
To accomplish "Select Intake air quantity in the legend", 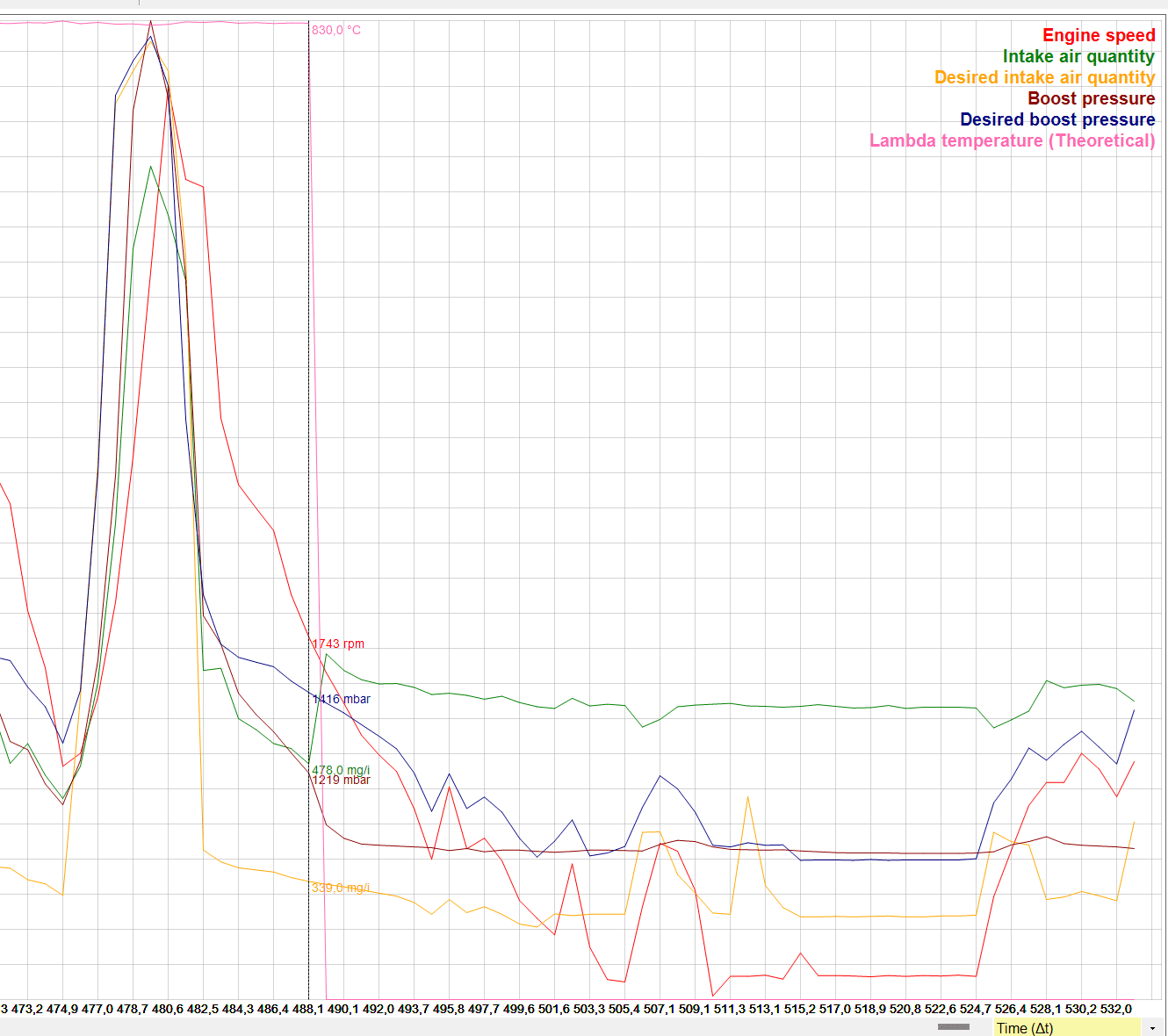I will click(x=1078, y=56).
